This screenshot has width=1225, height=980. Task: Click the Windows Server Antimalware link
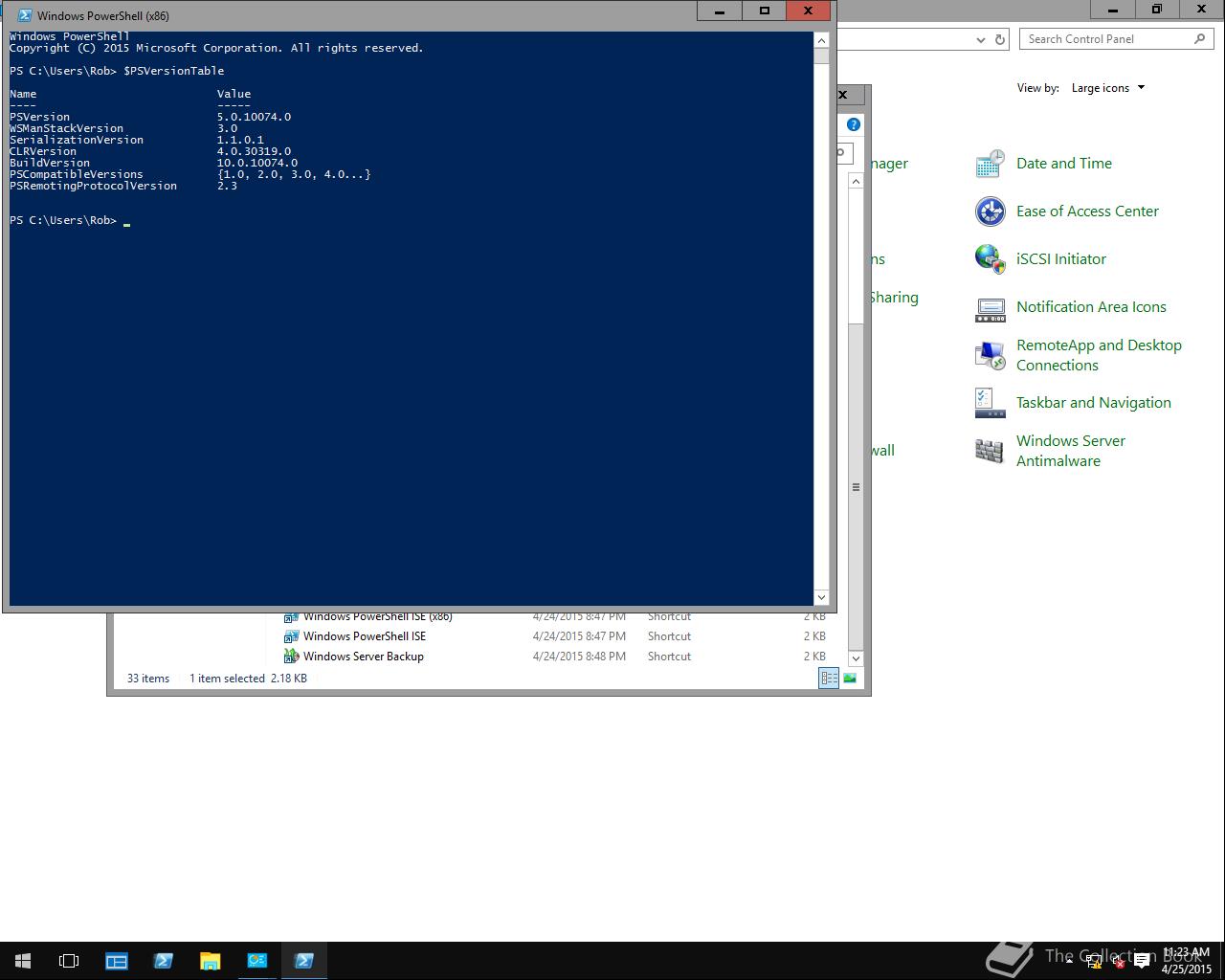click(x=1071, y=451)
